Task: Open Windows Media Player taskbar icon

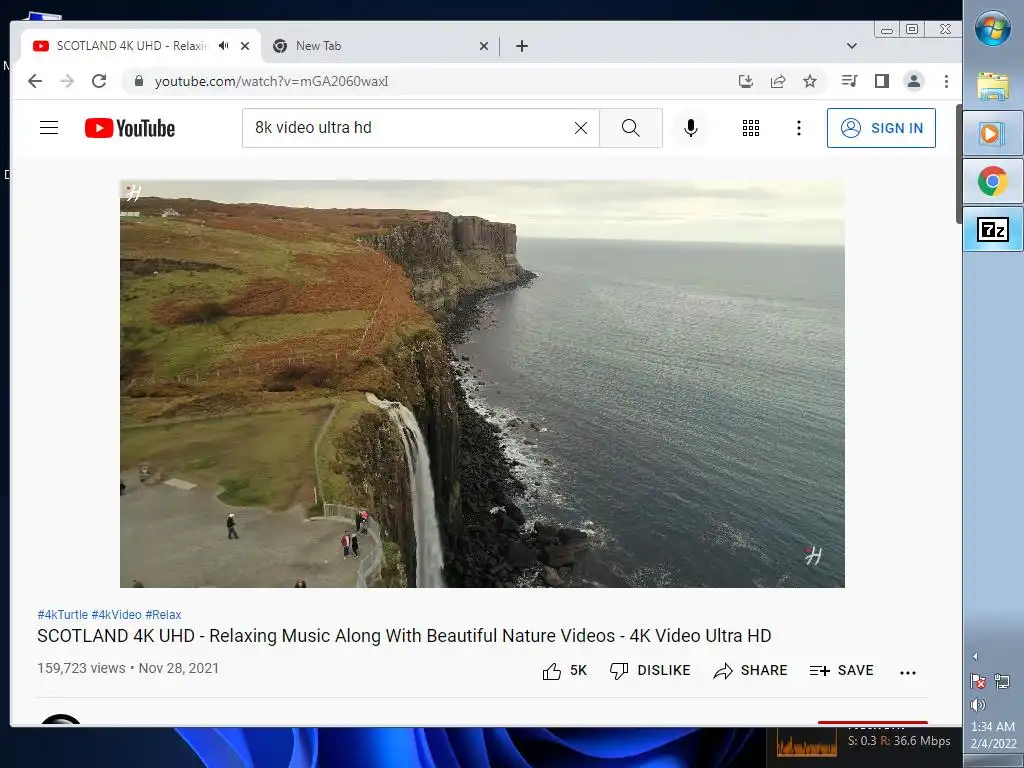Action: 993,134
